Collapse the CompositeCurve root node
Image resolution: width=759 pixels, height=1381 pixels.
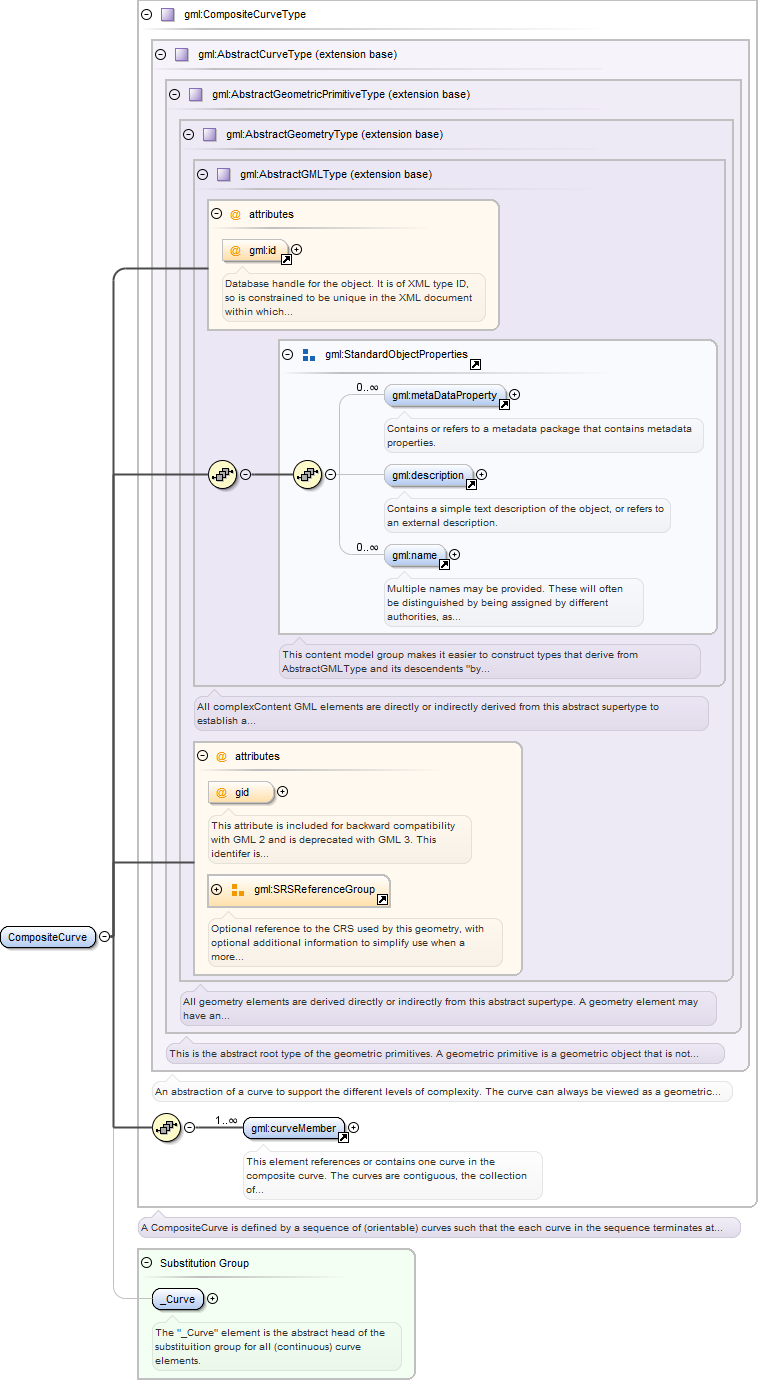(x=105, y=937)
